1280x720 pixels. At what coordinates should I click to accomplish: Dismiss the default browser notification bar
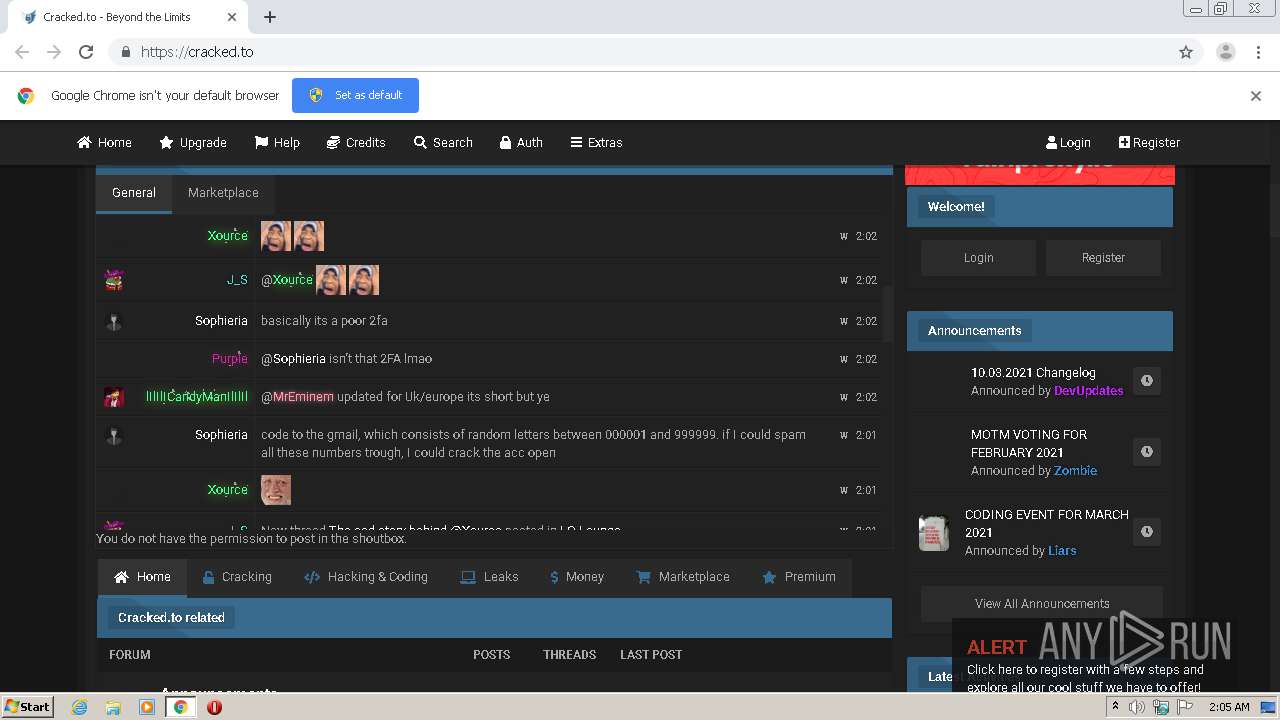pos(1255,96)
